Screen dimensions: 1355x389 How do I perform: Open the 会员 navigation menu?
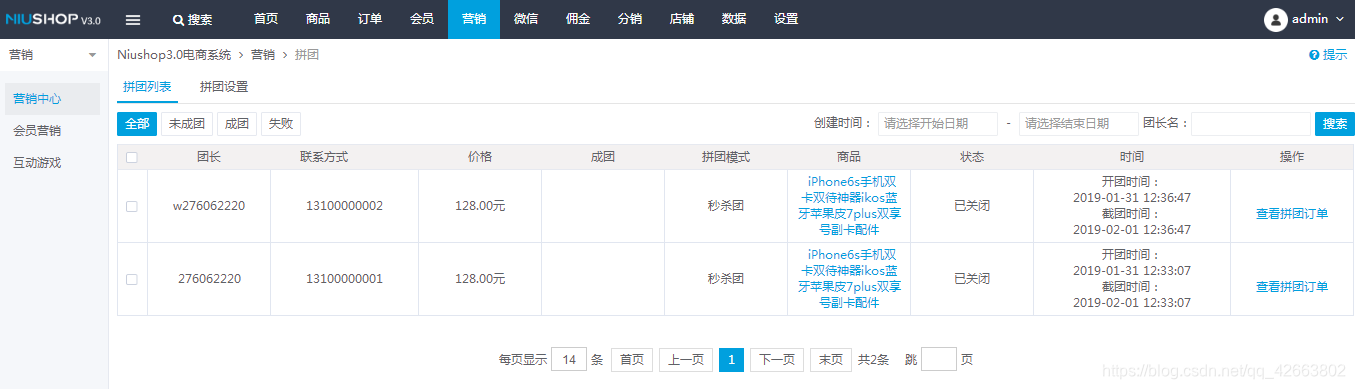pyautogui.click(x=422, y=19)
